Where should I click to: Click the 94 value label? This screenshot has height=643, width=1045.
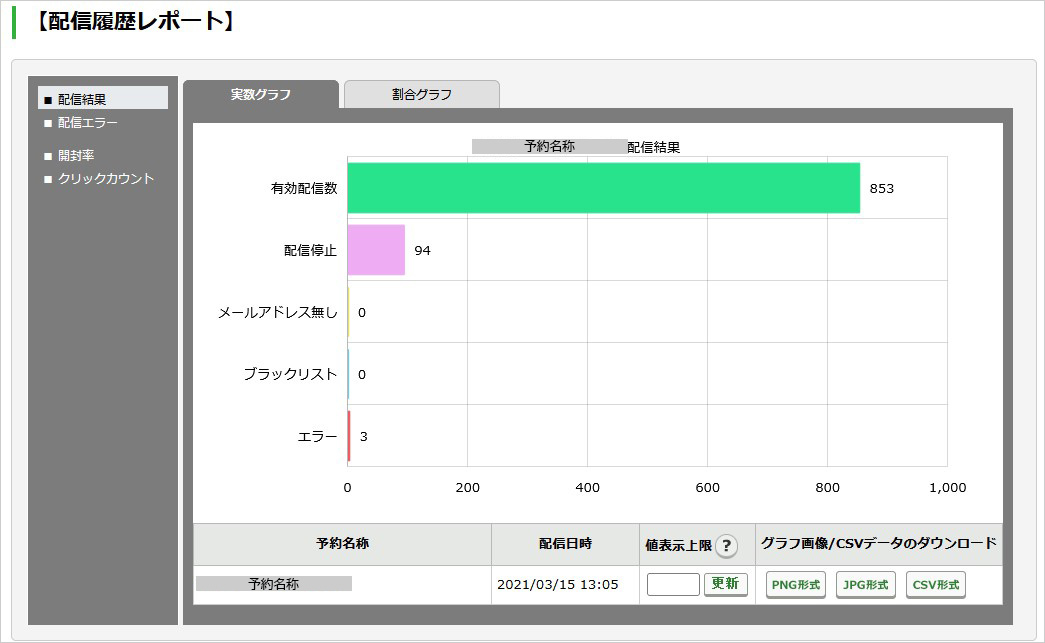423,251
